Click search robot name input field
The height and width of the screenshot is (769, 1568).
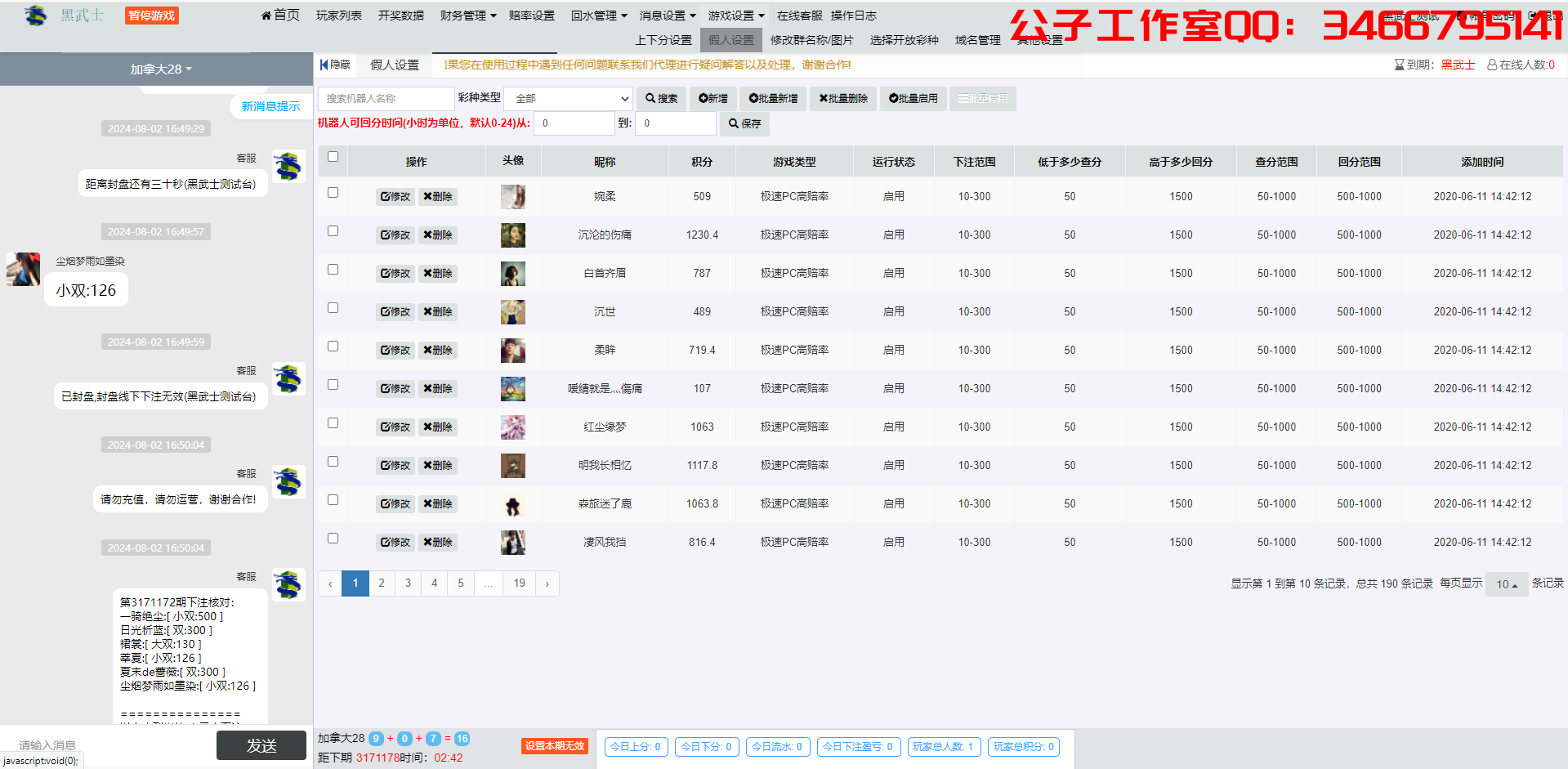pyautogui.click(x=386, y=99)
